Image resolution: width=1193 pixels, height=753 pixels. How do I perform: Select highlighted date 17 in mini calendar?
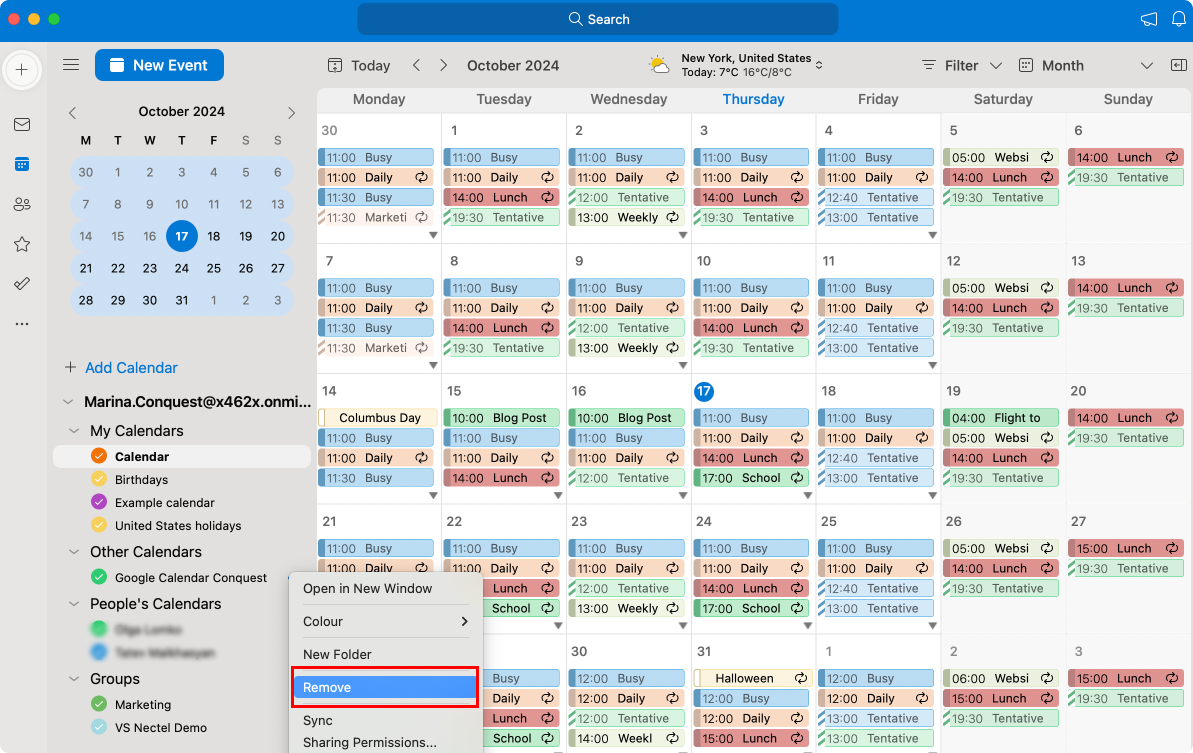181,236
